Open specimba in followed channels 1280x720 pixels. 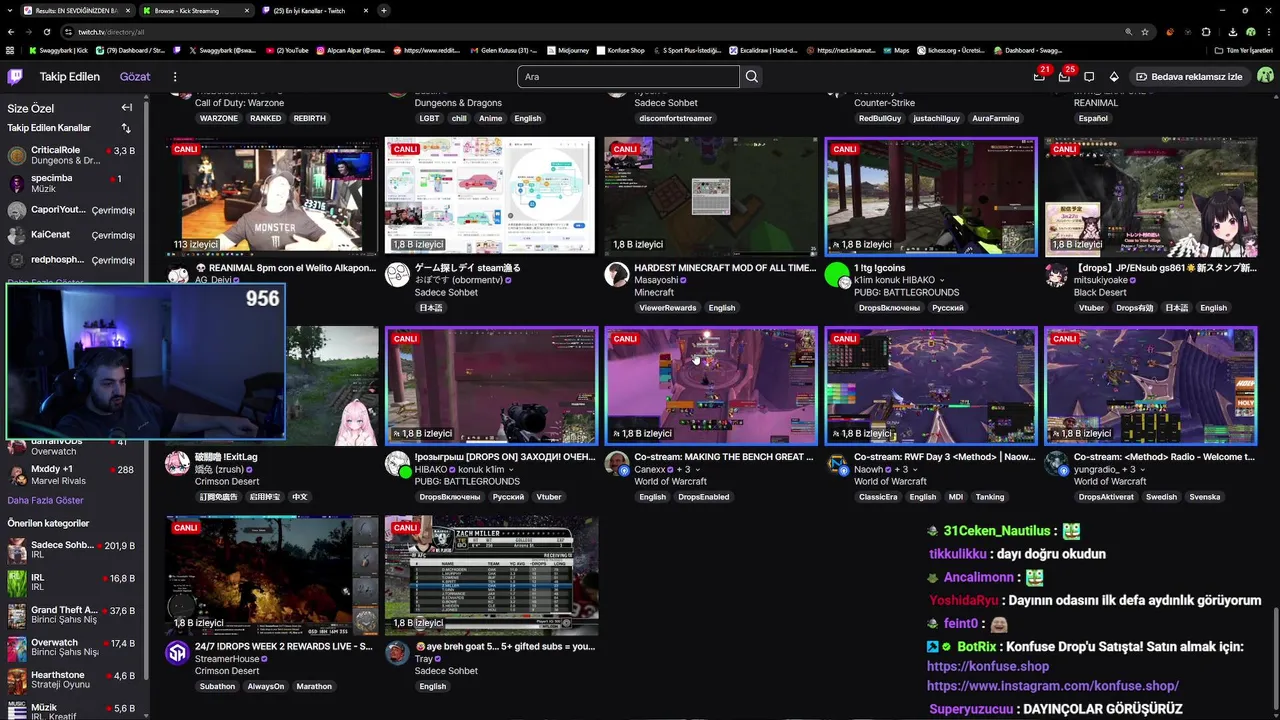70,183
